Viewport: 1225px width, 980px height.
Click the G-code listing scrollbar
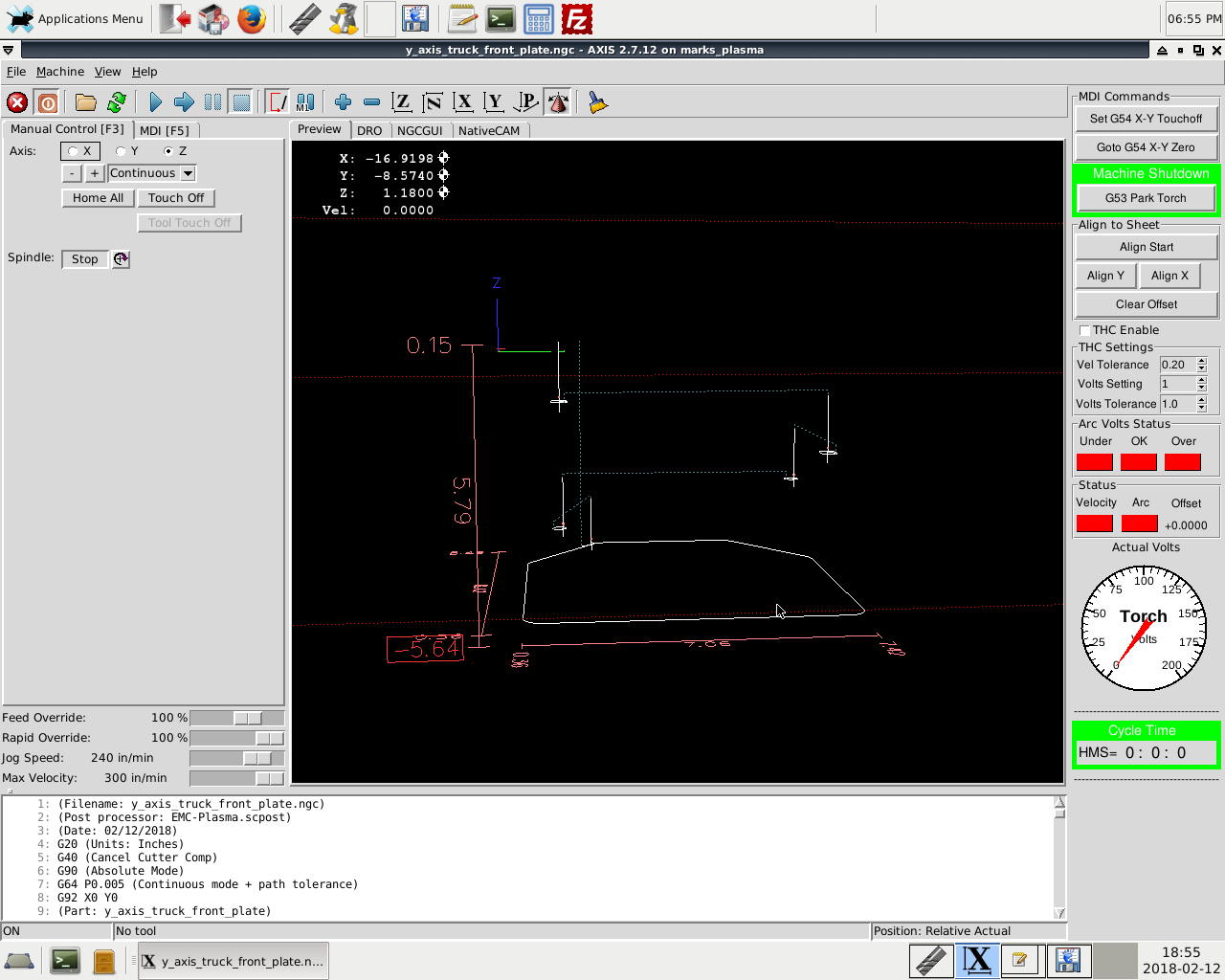pos(1059,857)
